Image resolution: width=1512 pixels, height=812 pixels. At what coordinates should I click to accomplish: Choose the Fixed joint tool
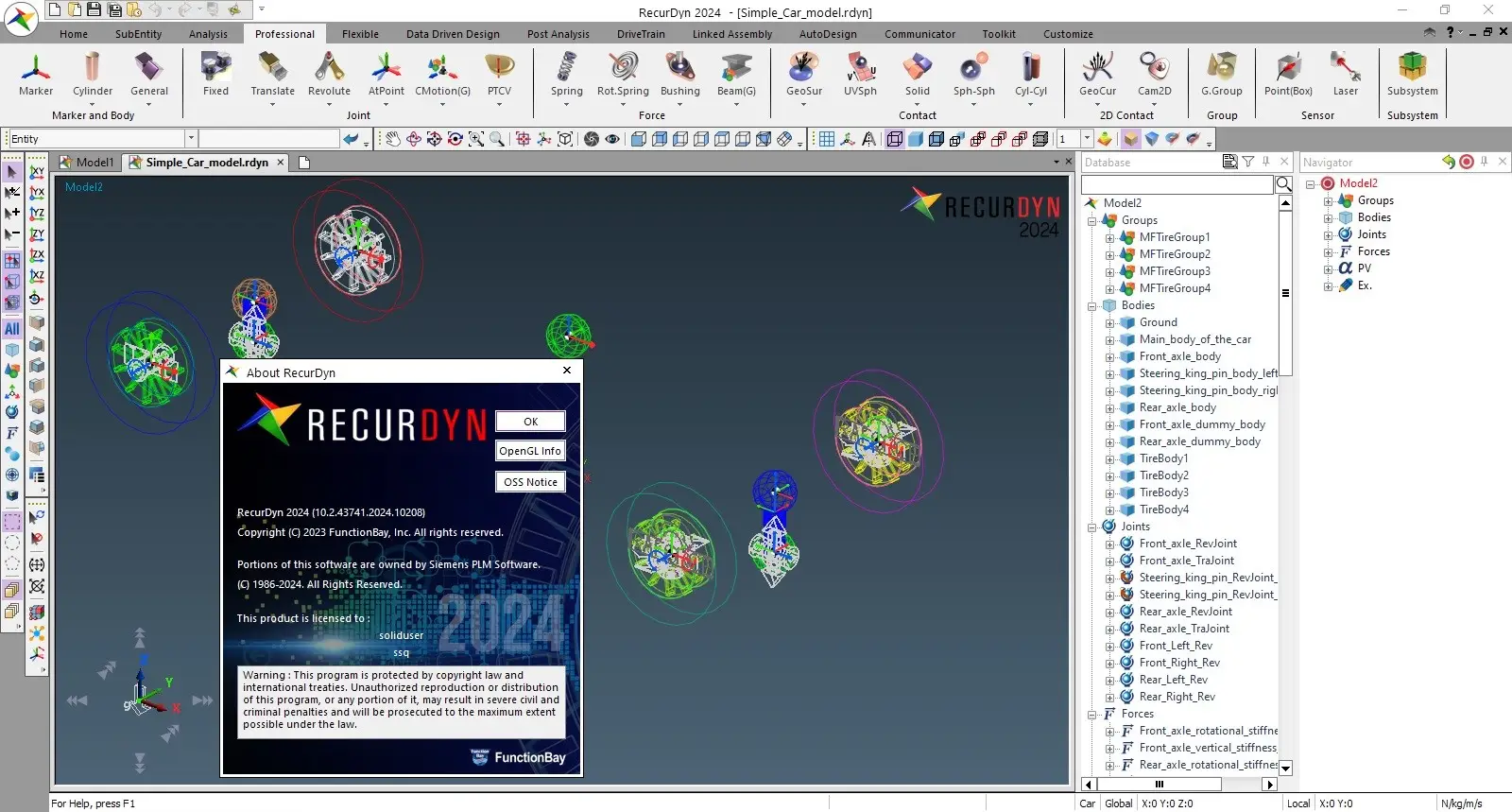click(x=215, y=75)
